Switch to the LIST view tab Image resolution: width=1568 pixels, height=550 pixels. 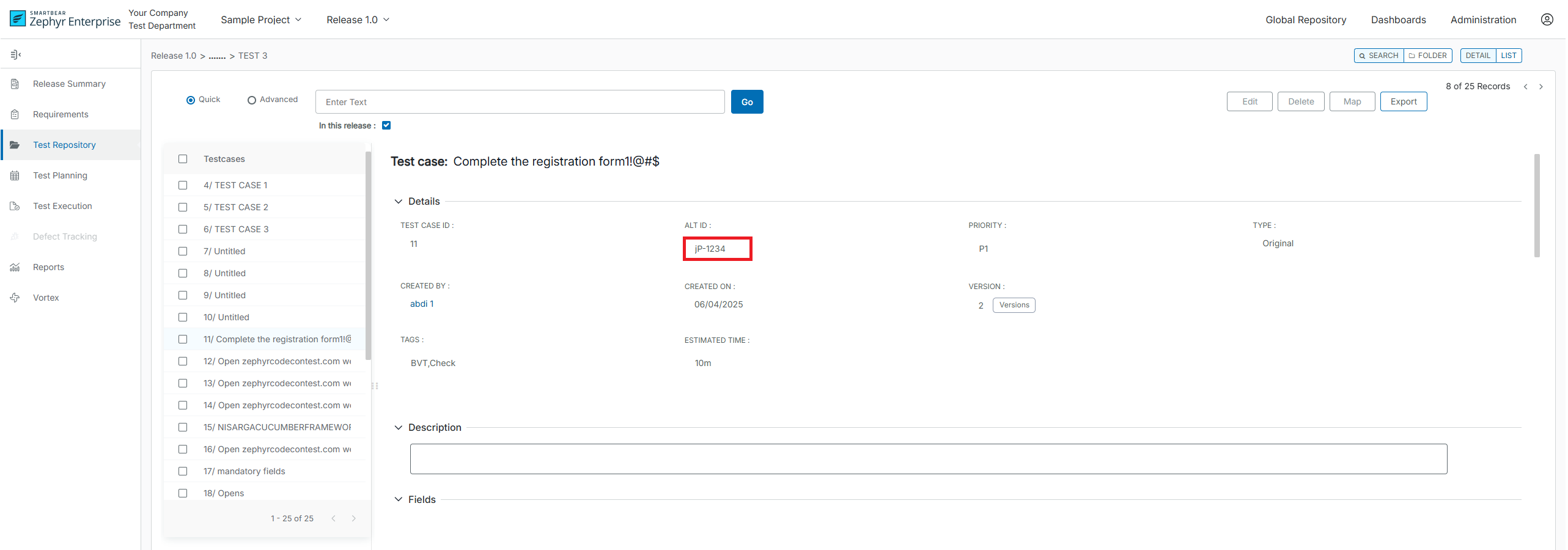[1508, 56]
